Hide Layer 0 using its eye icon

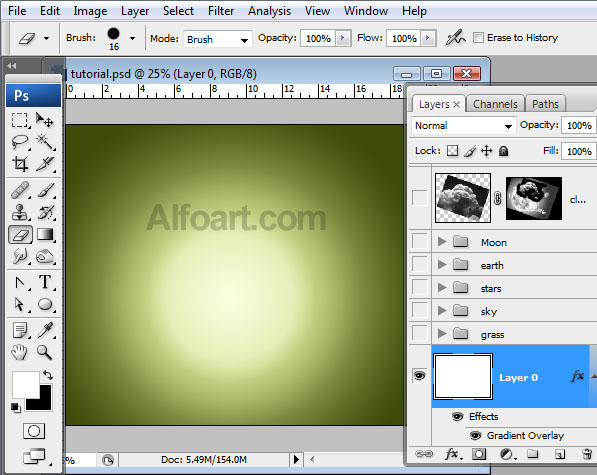pos(420,376)
